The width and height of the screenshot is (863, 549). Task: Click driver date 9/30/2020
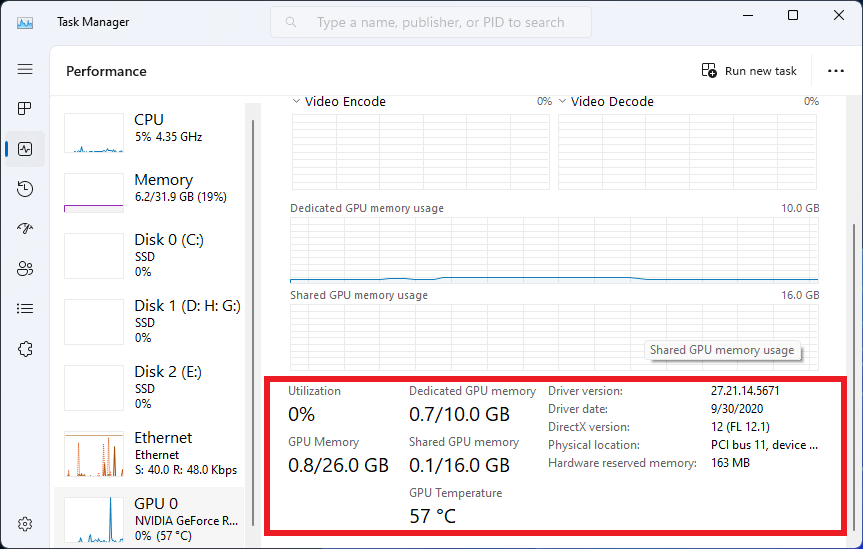(737, 409)
